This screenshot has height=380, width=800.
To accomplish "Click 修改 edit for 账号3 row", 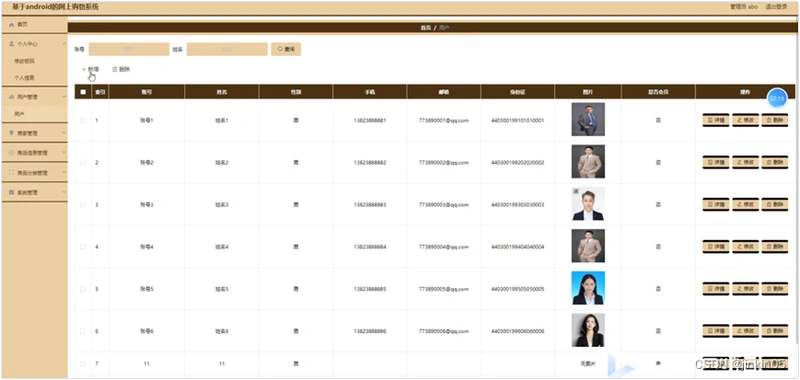I will [x=745, y=205].
